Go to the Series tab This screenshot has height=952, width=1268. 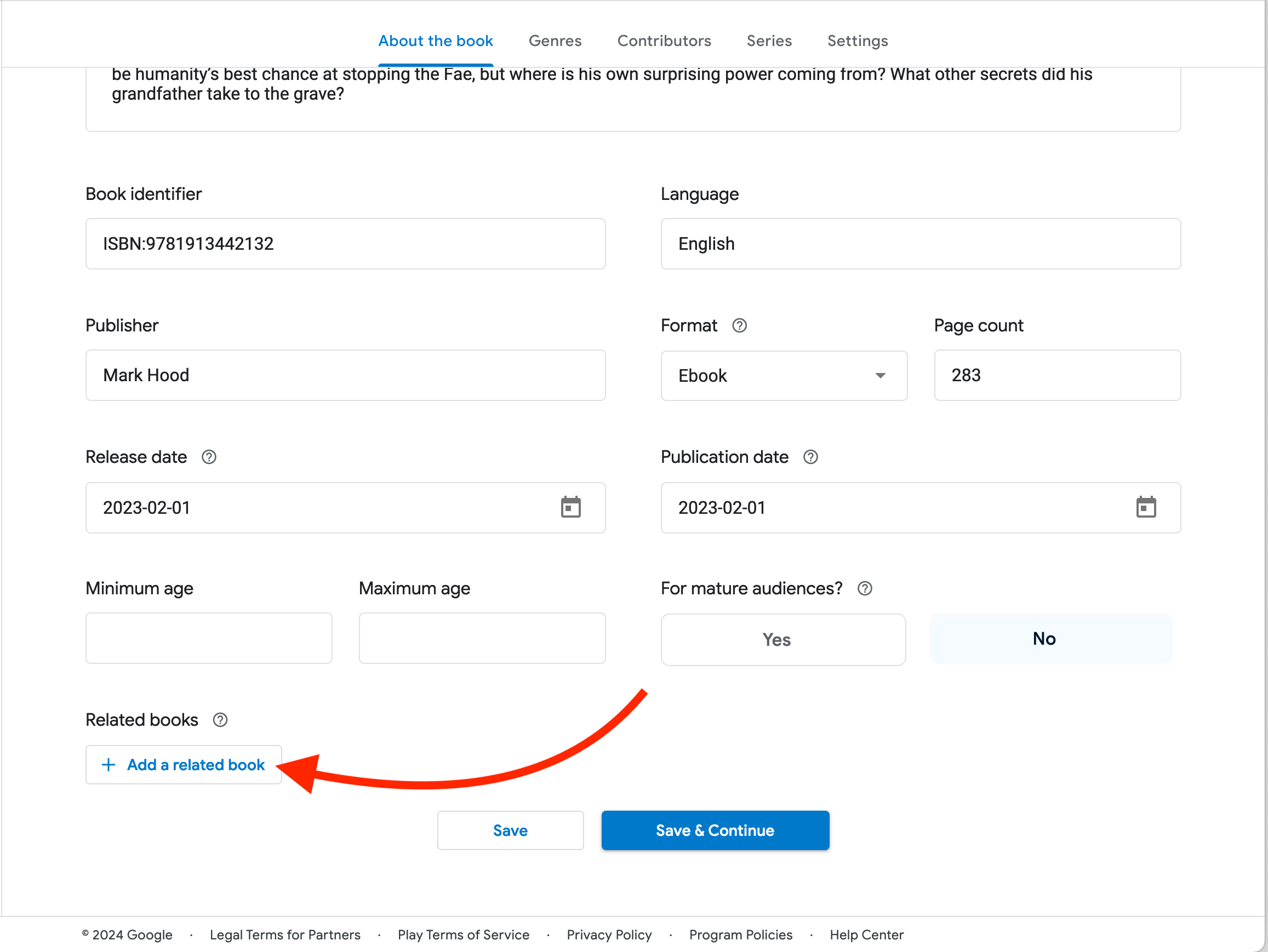769,41
